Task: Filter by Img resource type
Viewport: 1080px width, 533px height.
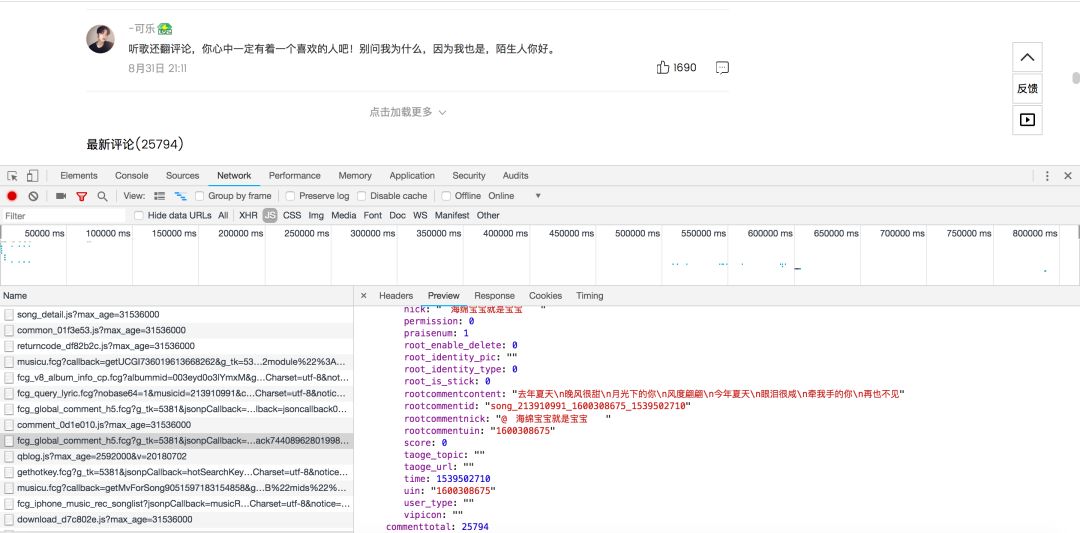Action: coord(316,216)
